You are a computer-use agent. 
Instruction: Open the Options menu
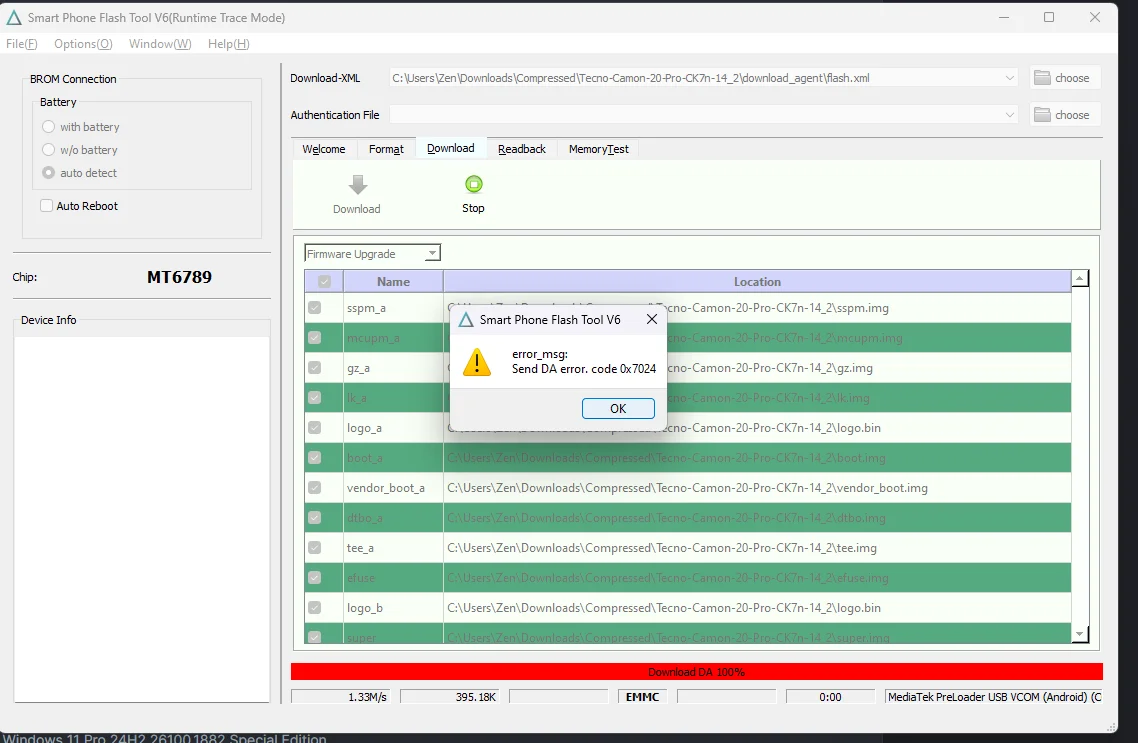[x=83, y=44]
